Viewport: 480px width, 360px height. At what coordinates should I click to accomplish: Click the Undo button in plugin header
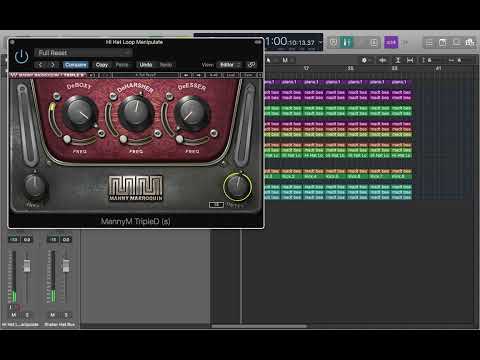(146, 65)
